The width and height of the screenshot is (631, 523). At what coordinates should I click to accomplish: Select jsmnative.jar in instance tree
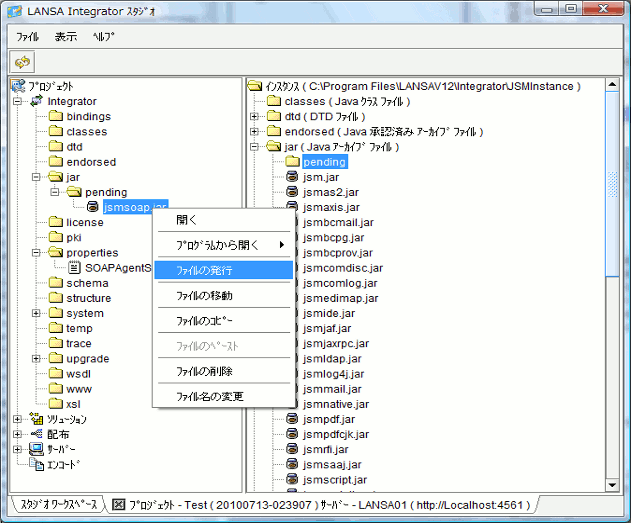pos(336,404)
